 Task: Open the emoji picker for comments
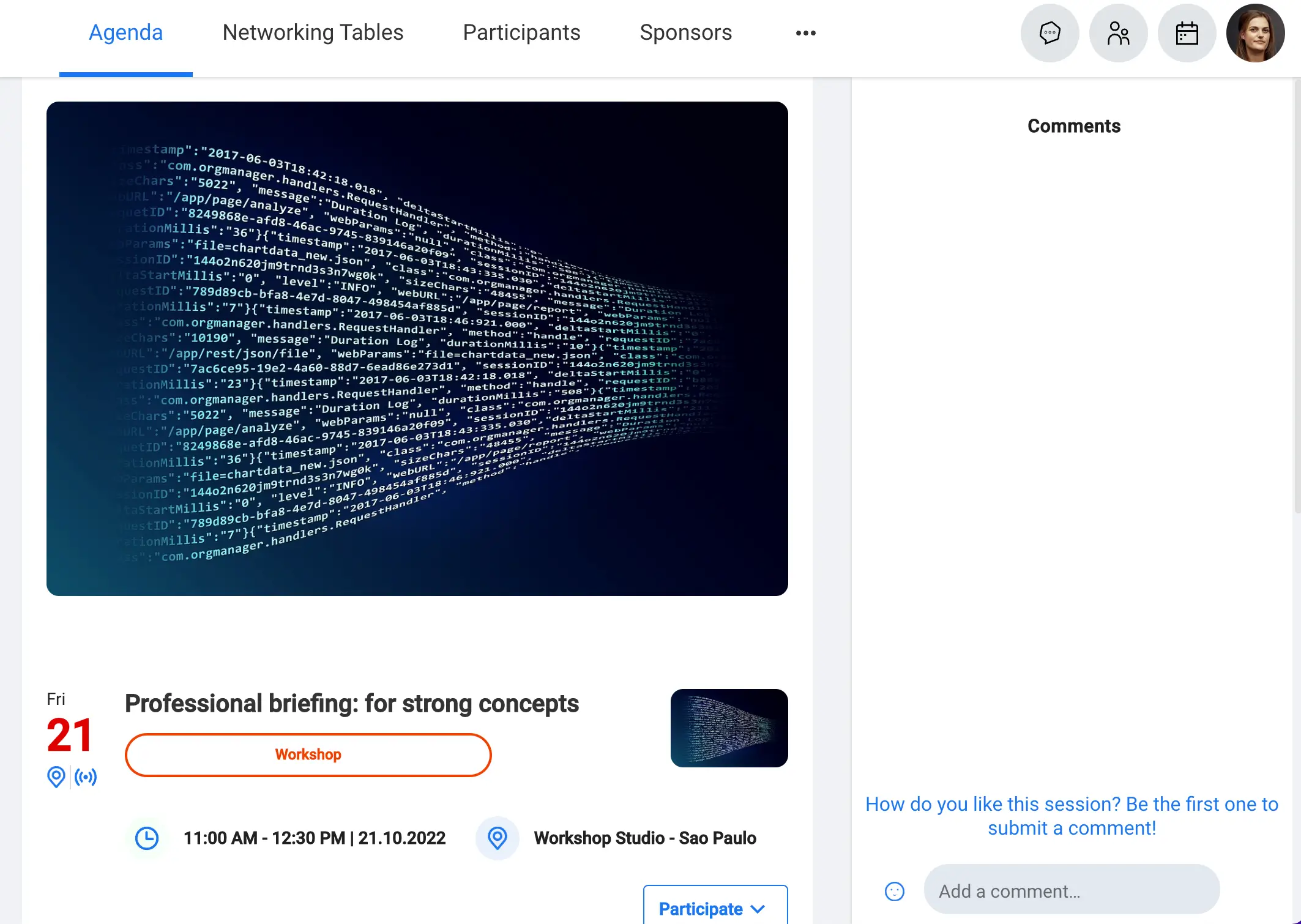[894, 891]
